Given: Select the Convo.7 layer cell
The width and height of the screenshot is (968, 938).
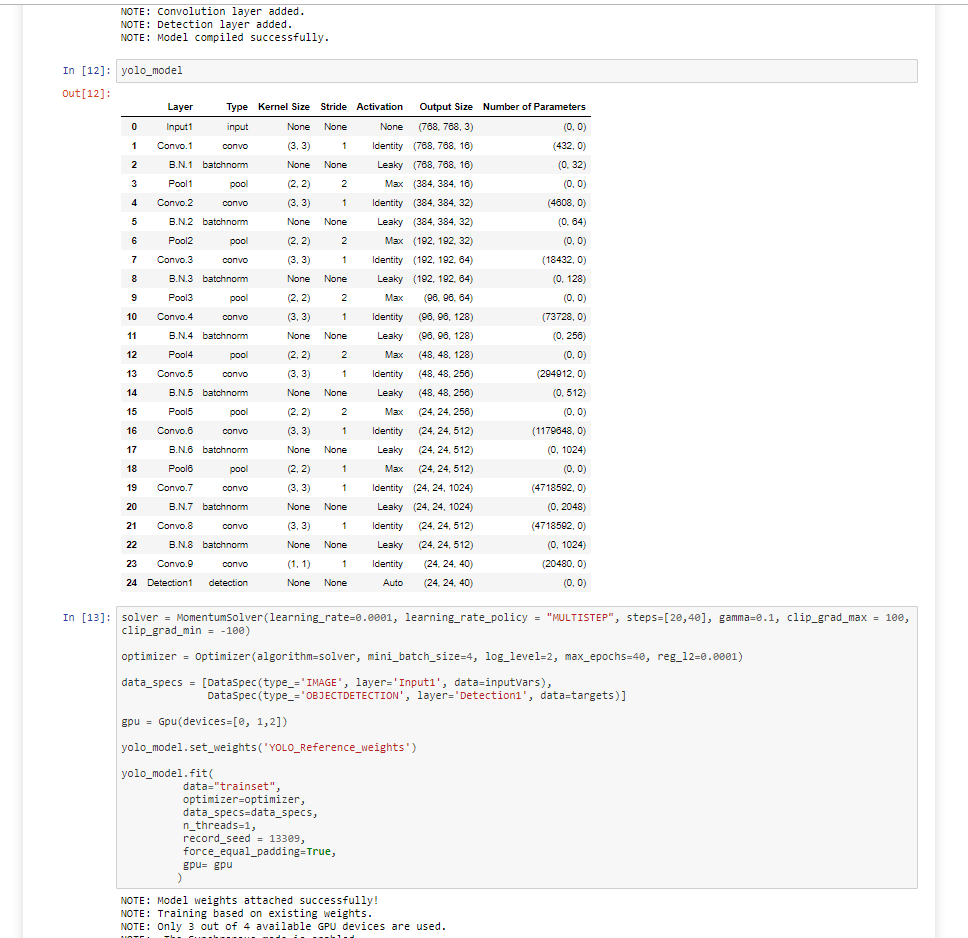Looking at the screenshot, I should coord(175,488).
